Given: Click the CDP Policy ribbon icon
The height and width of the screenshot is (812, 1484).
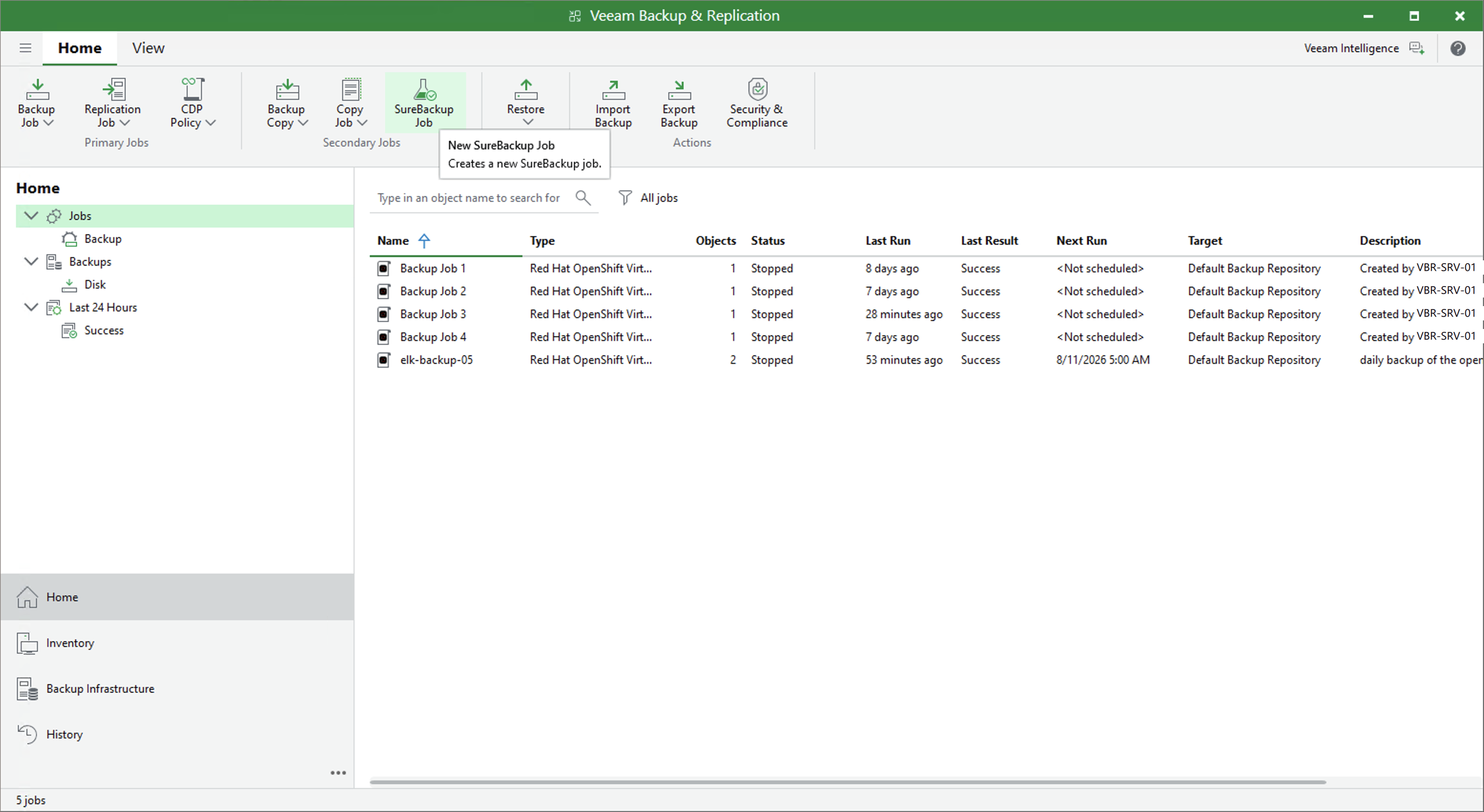Looking at the screenshot, I should [192, 89].
